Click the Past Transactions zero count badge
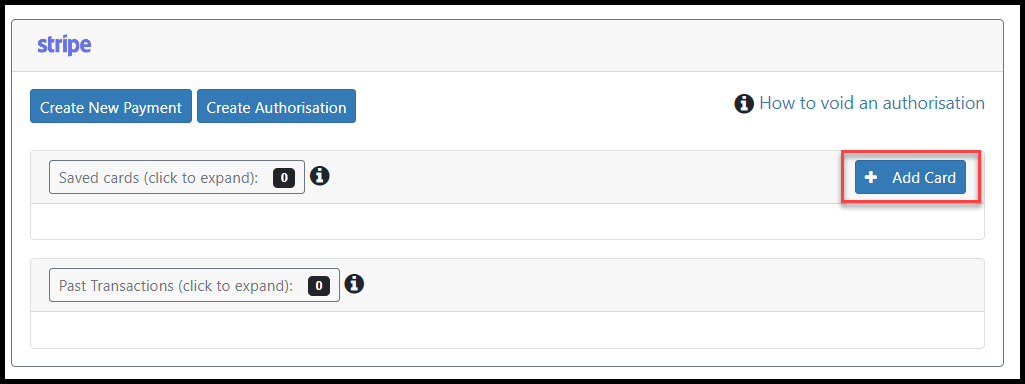 tap(319, 285)
